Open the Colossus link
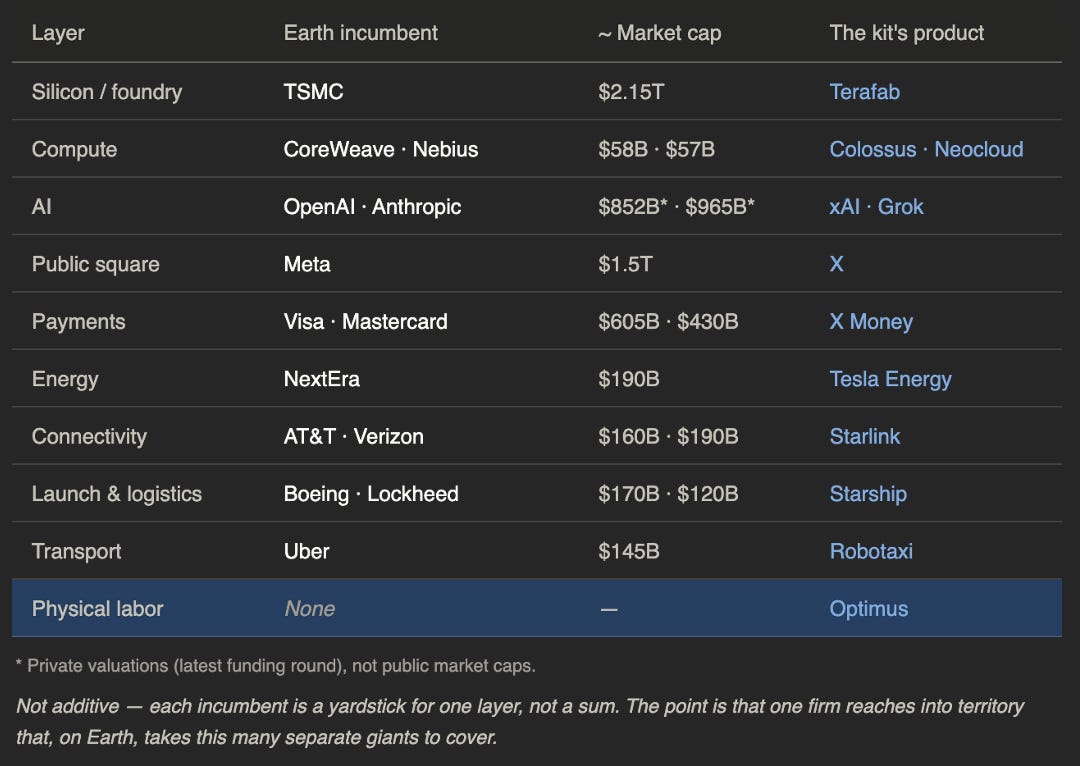This screenshot has width=1080, height=766. 873,149
